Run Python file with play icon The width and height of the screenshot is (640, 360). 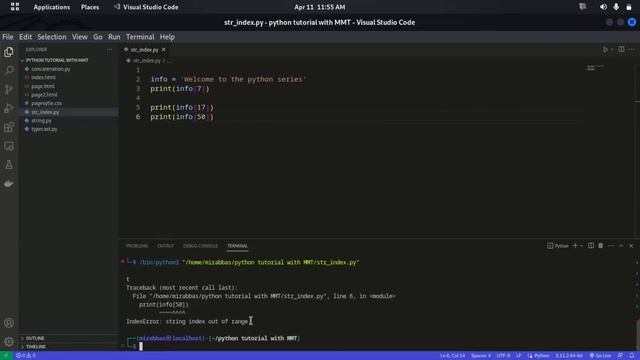[605, 49]
